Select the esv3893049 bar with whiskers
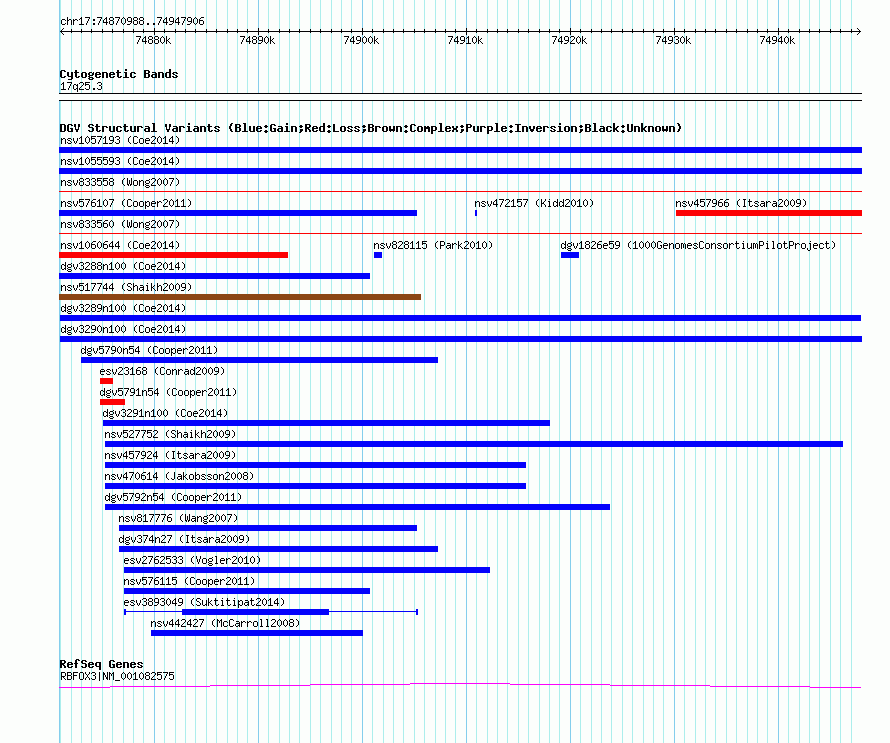Viewport: 890px width, 743px height. [x=271, y=612]
